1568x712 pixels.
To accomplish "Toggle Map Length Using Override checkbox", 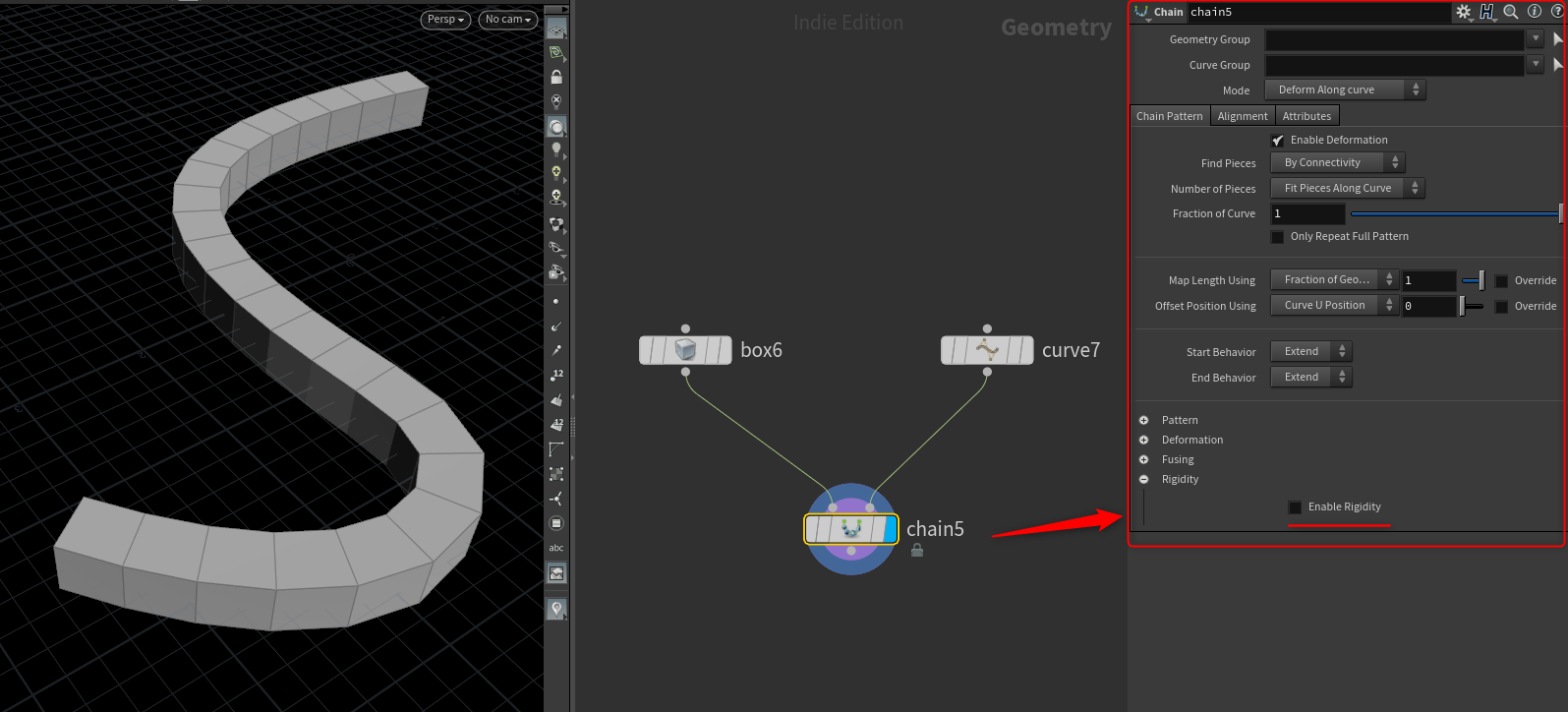I will pyautogui.click(x=1501, y=281).
